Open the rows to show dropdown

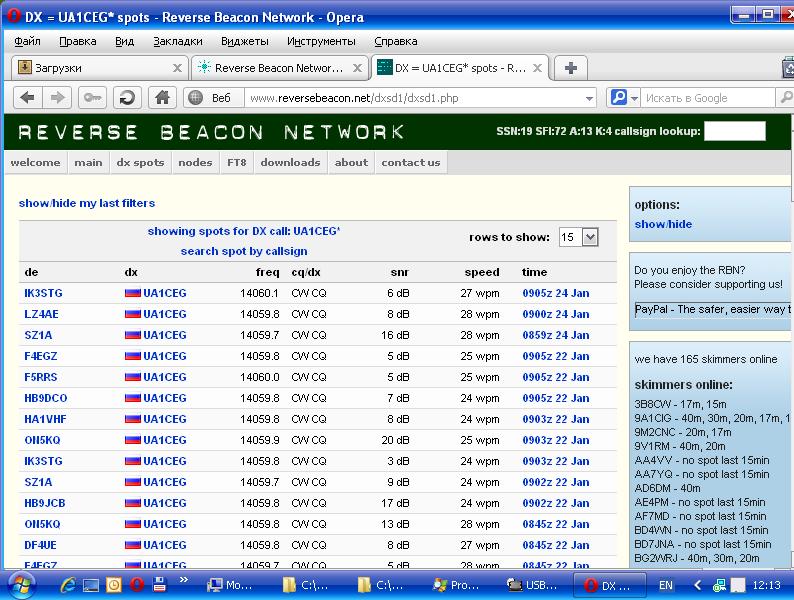(x=590, y=237)
